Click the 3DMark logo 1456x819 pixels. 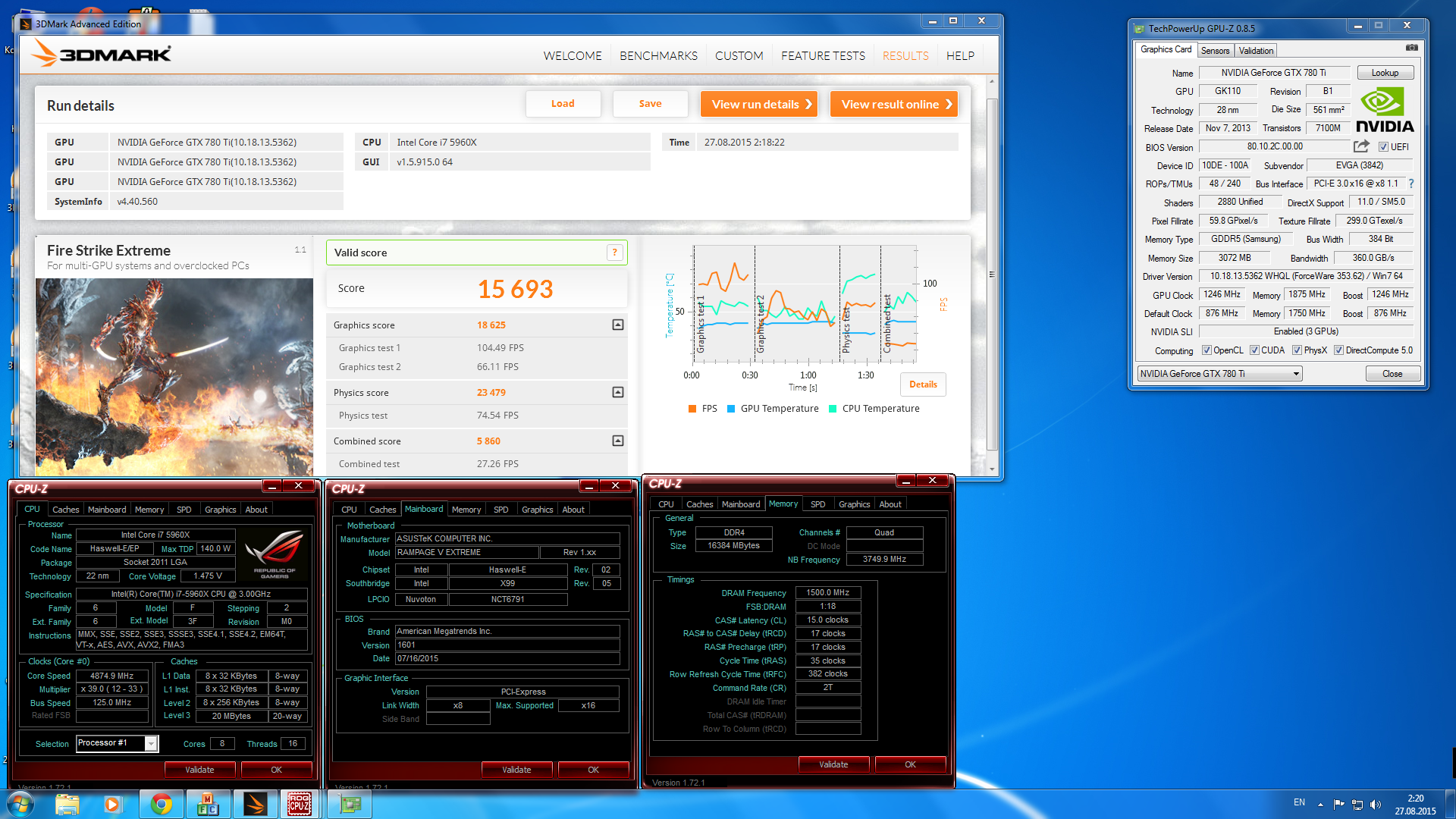(102, 54)
